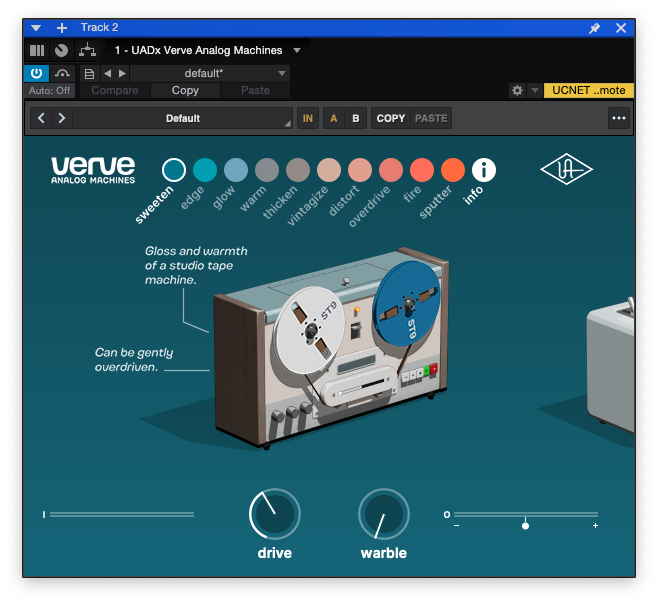Click Auto: Off automation mode
The height and width of the screenshot is (604, 658).
pos(50,90)
